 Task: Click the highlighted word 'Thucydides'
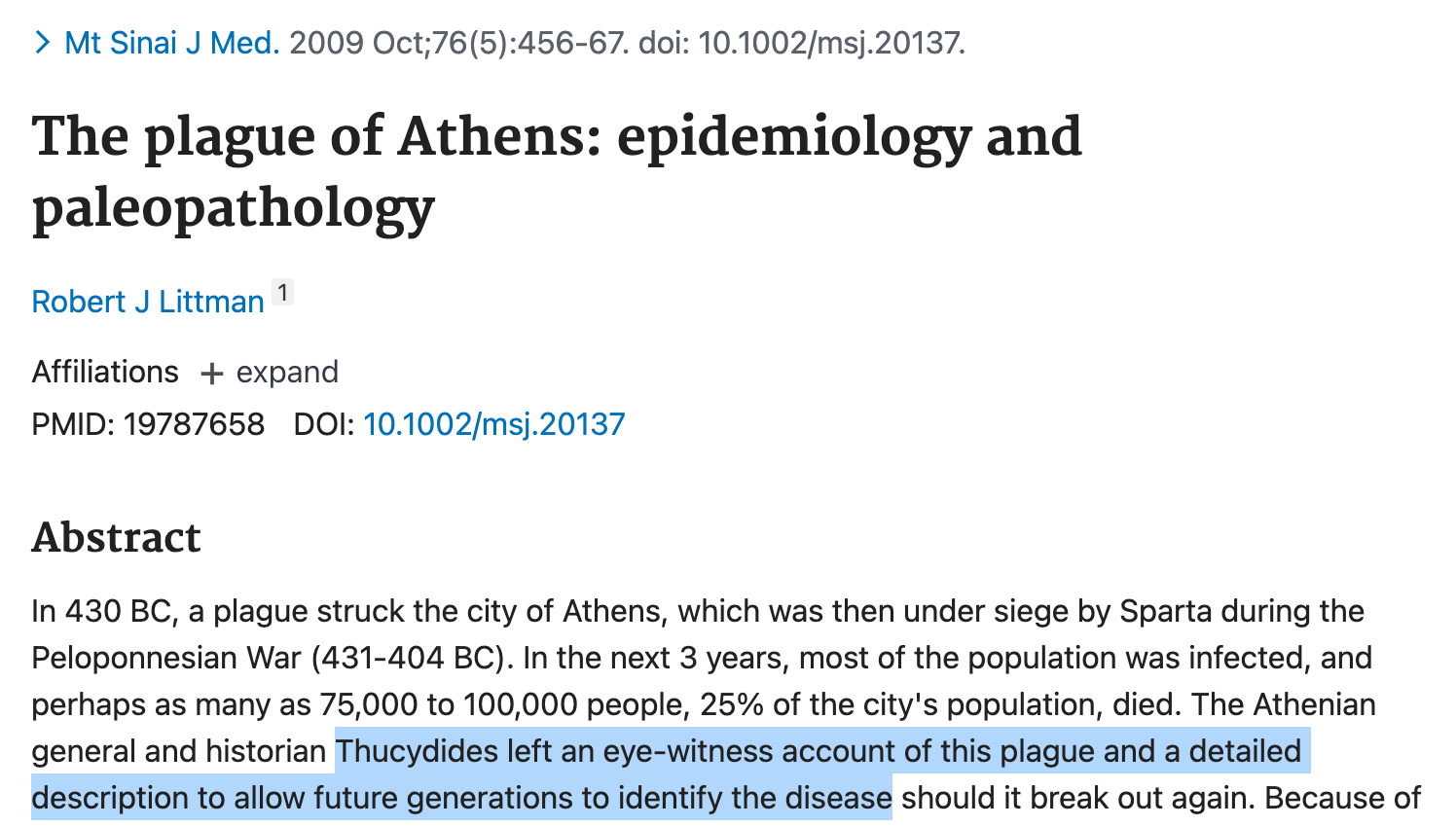click(417, 751)
